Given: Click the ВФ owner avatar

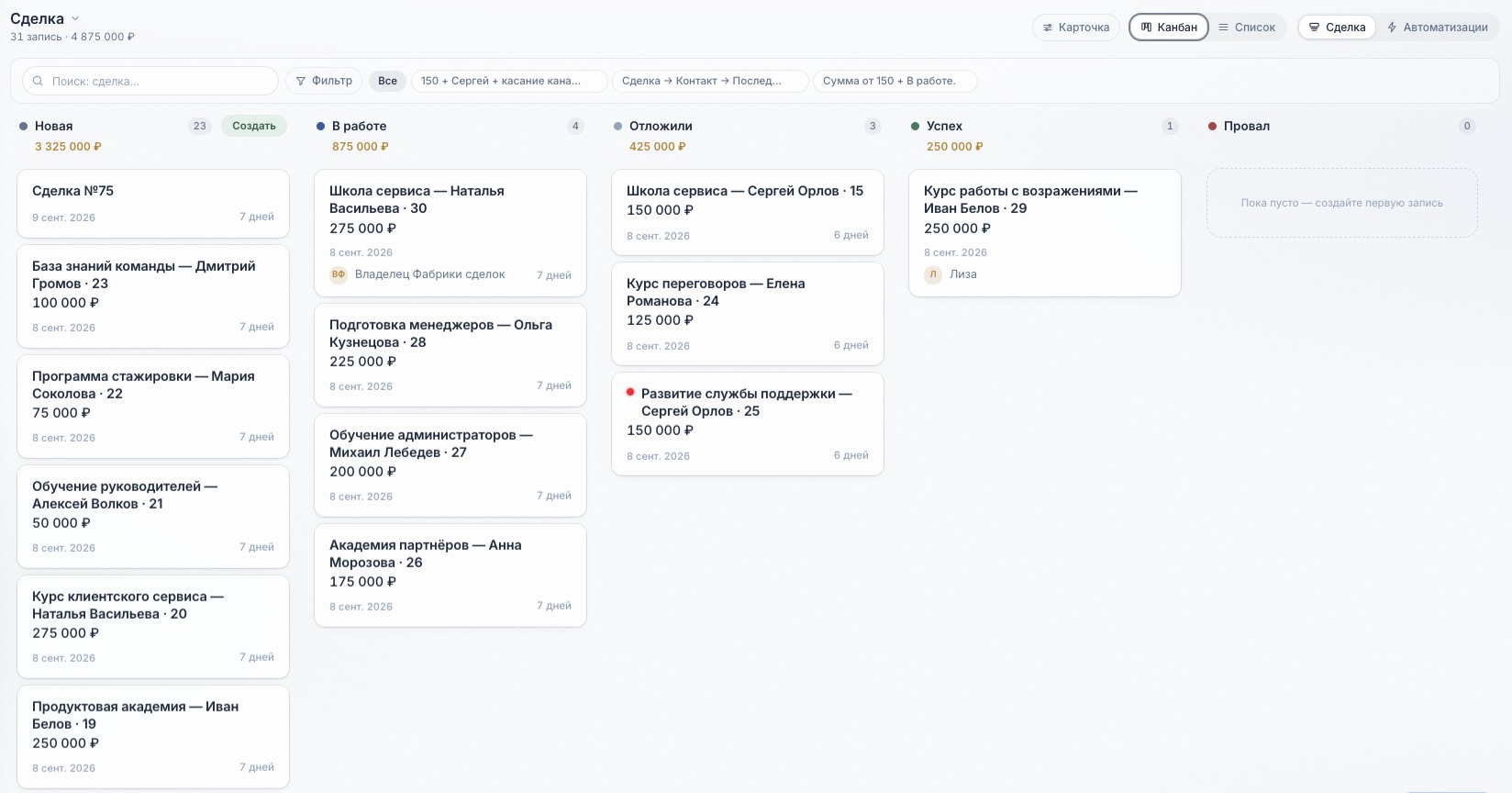Looking at the screenshot, I should click(x=339, y=274).
